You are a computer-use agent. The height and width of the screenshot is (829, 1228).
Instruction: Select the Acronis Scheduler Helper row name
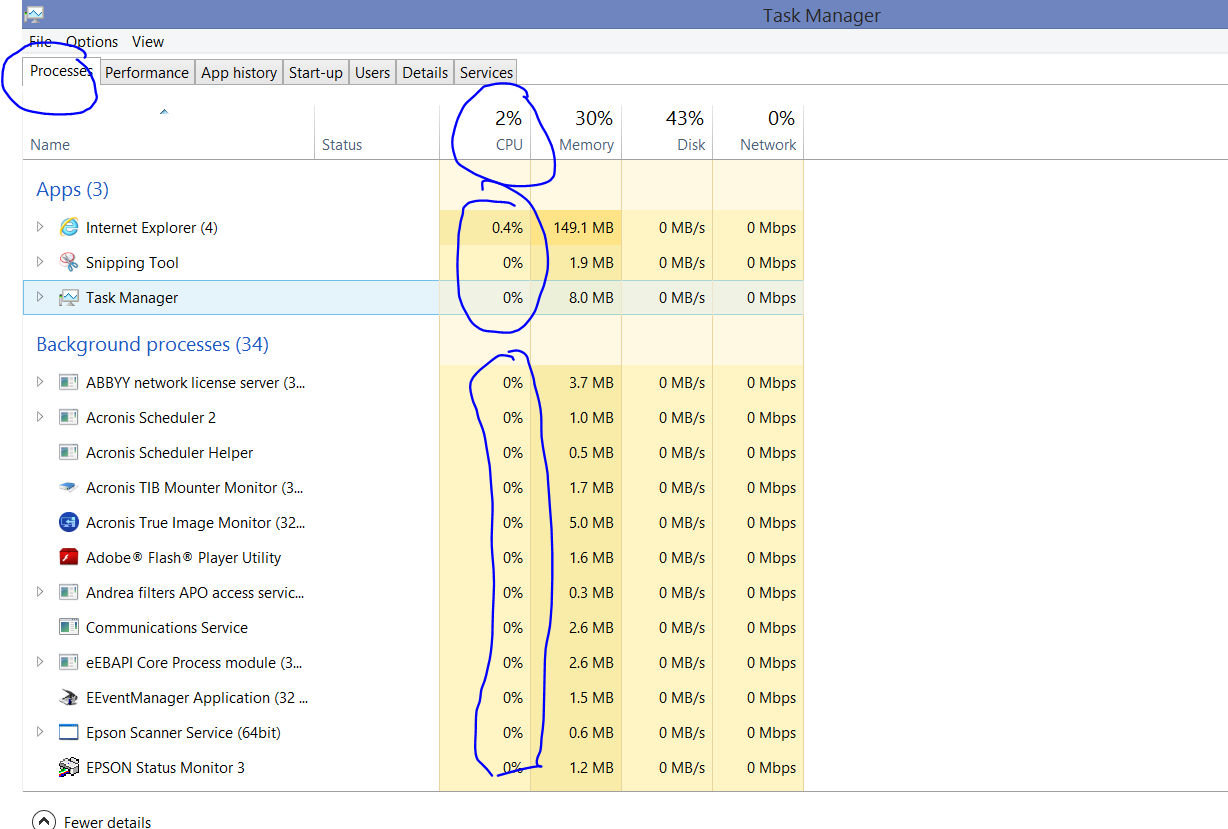[170, 452]
